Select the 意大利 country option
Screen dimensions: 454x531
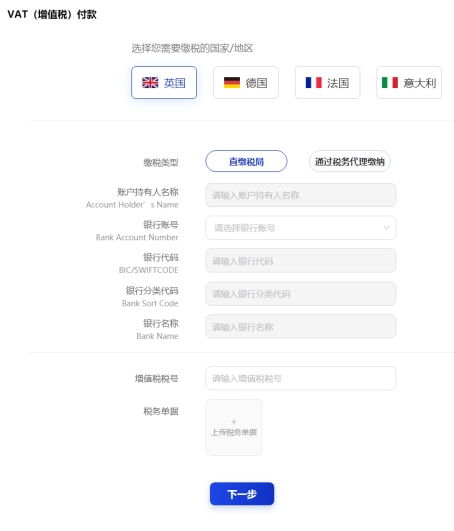tap(409, 83)
